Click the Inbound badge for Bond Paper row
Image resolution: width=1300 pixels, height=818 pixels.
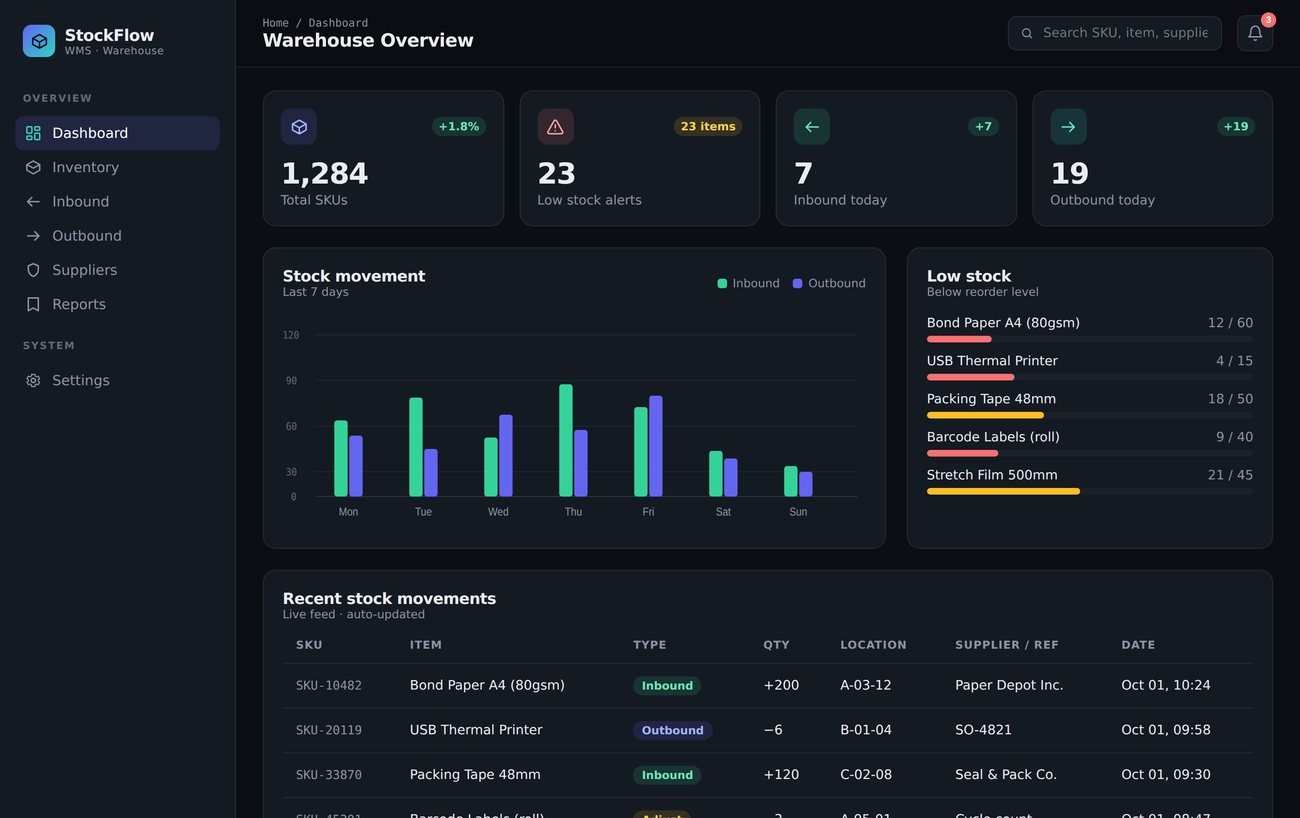[667, 686]
